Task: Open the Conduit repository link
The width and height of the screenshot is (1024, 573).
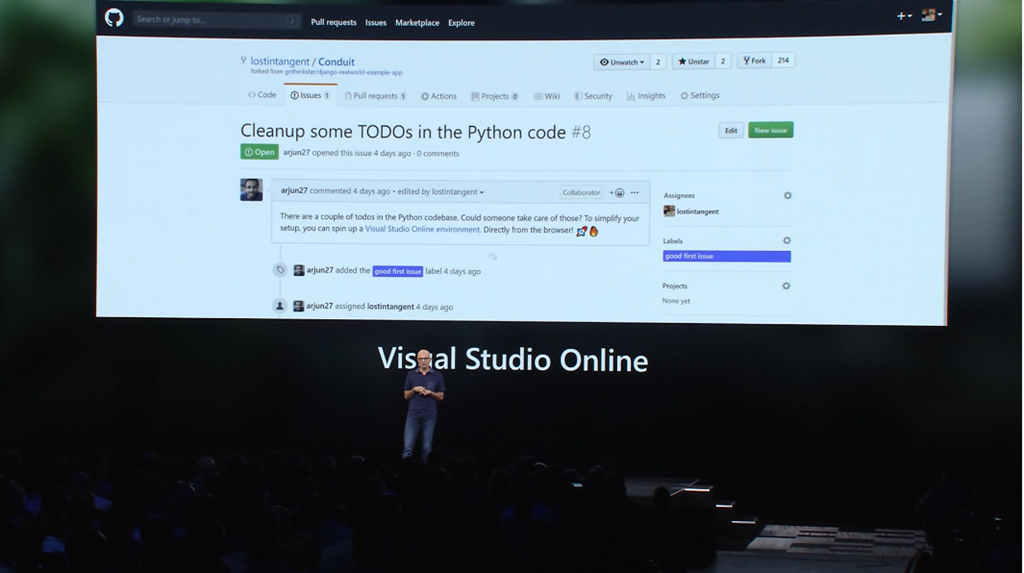Action: tap(336, 62)
